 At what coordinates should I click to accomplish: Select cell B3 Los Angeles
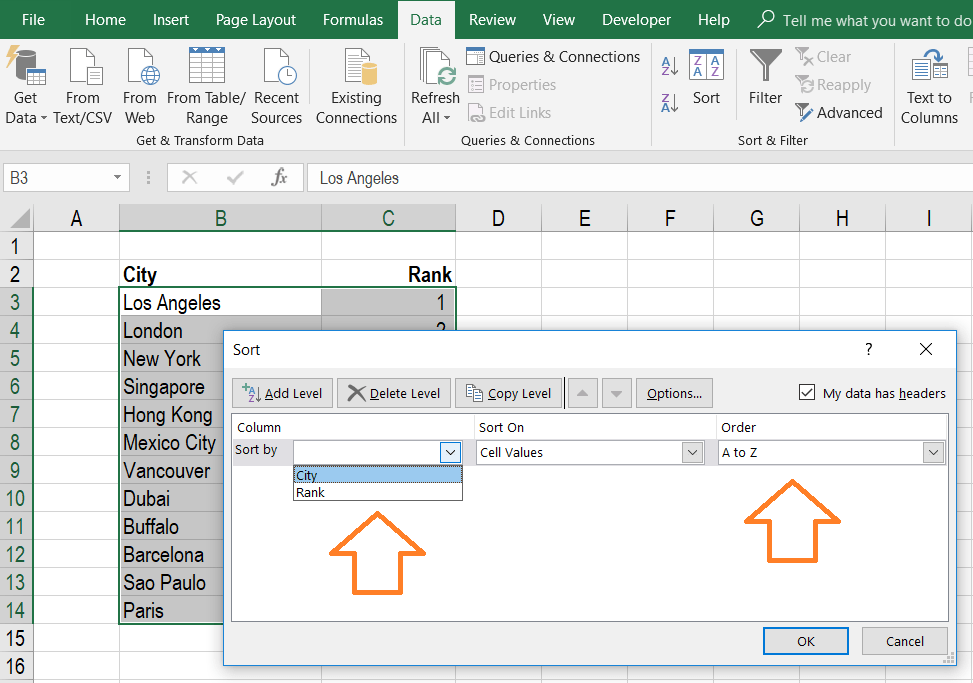[x=220, y=302]
